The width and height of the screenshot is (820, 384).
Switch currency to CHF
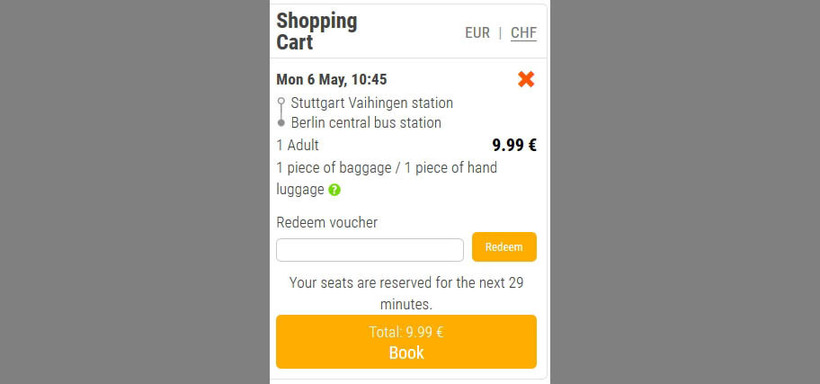(523, 33)
